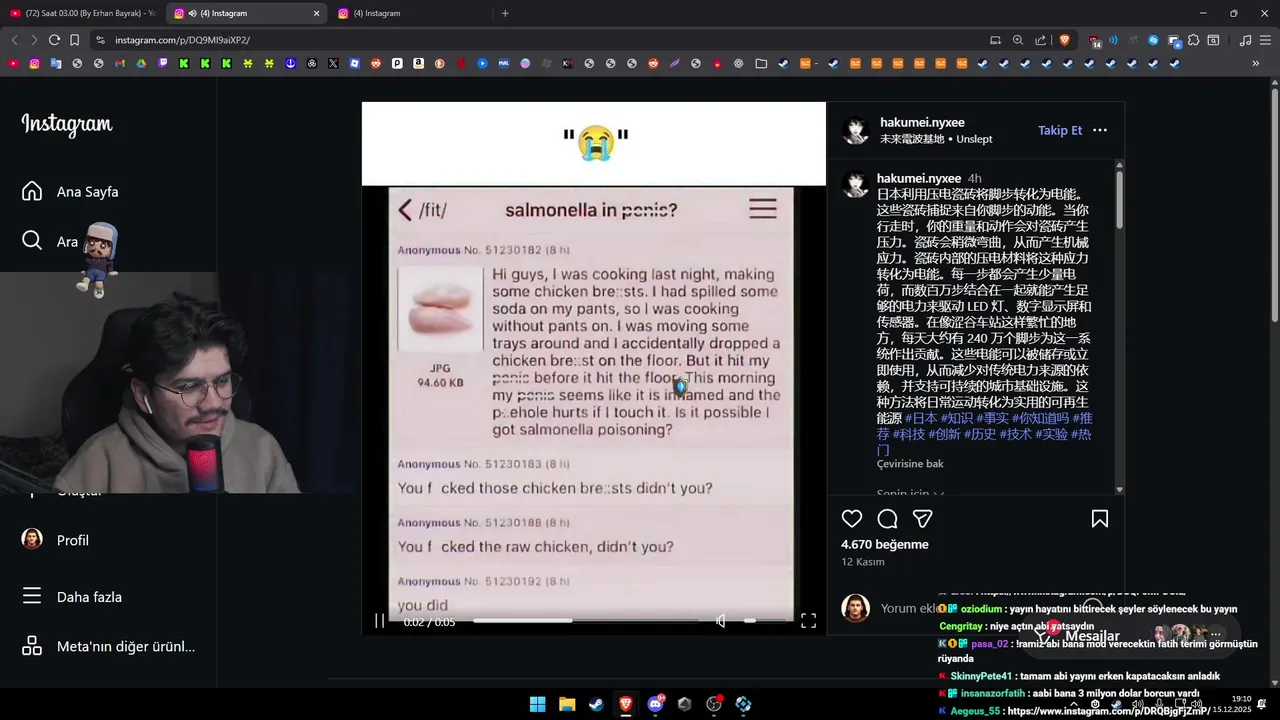1280x720 pixels.
Task: Open comments via speech bubble icon
Action: (887, 519)
